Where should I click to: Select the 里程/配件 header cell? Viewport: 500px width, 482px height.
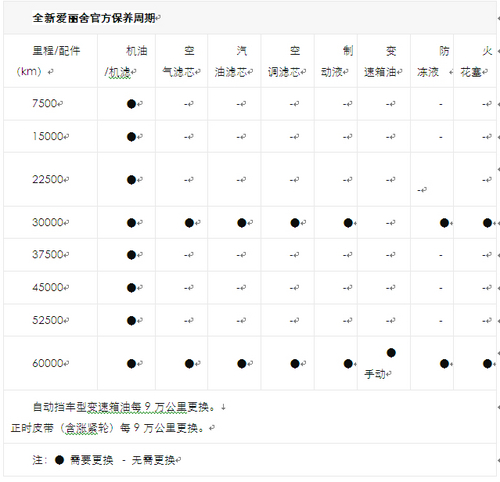coord(50,61)
